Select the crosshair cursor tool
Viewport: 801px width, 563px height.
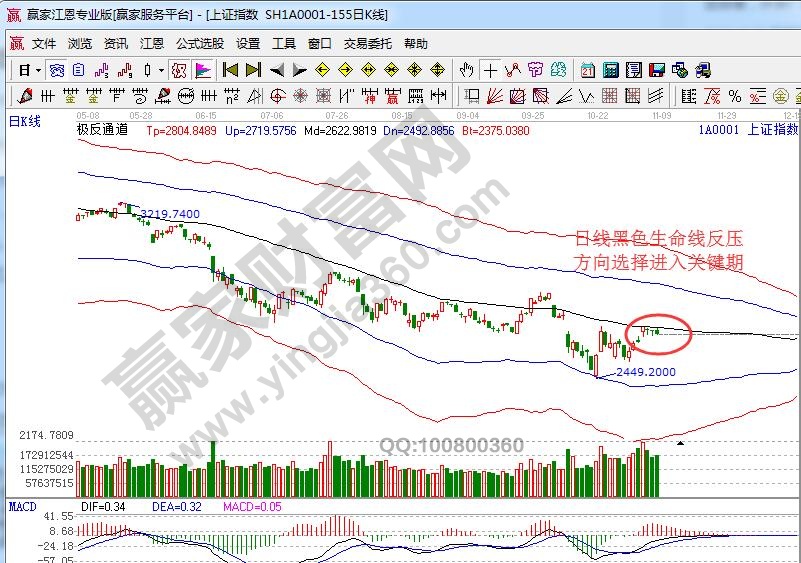pos(490,70)
